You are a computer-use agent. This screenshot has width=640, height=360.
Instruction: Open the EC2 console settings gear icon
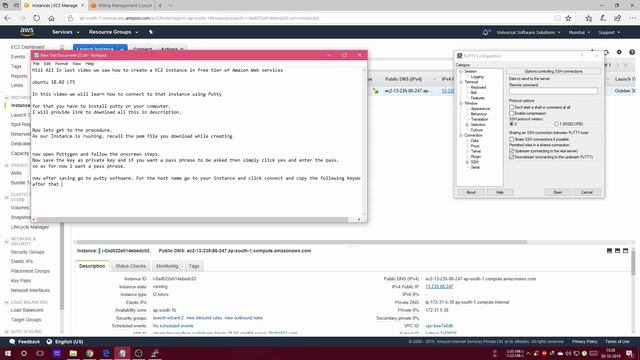tap(619, 52)
